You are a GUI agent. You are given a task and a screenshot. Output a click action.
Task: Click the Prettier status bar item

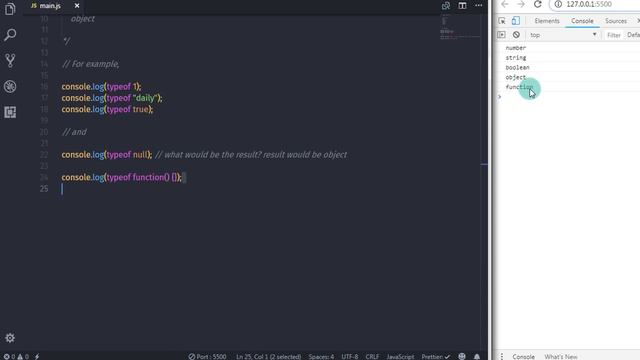coord(436,356)
